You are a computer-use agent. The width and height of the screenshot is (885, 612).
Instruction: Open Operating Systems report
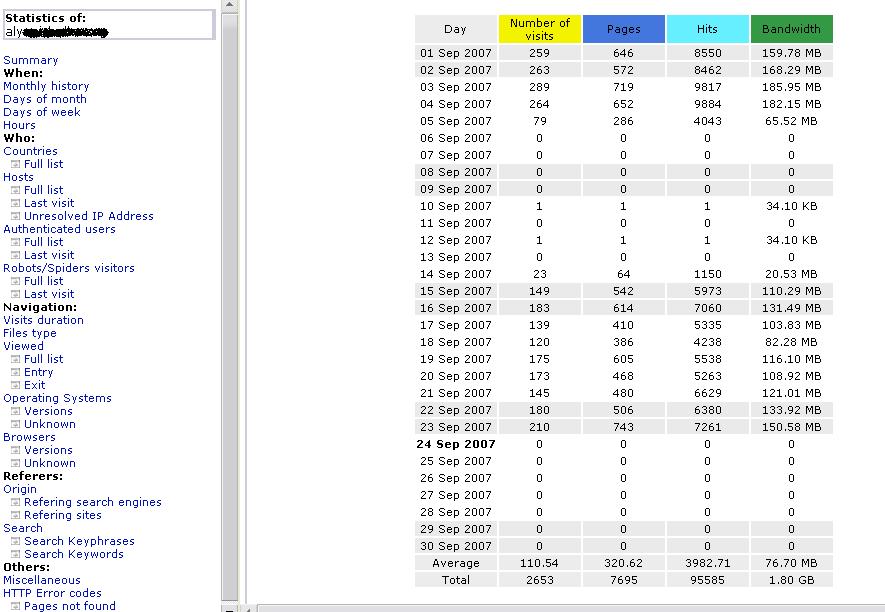(x=58, y=397)
